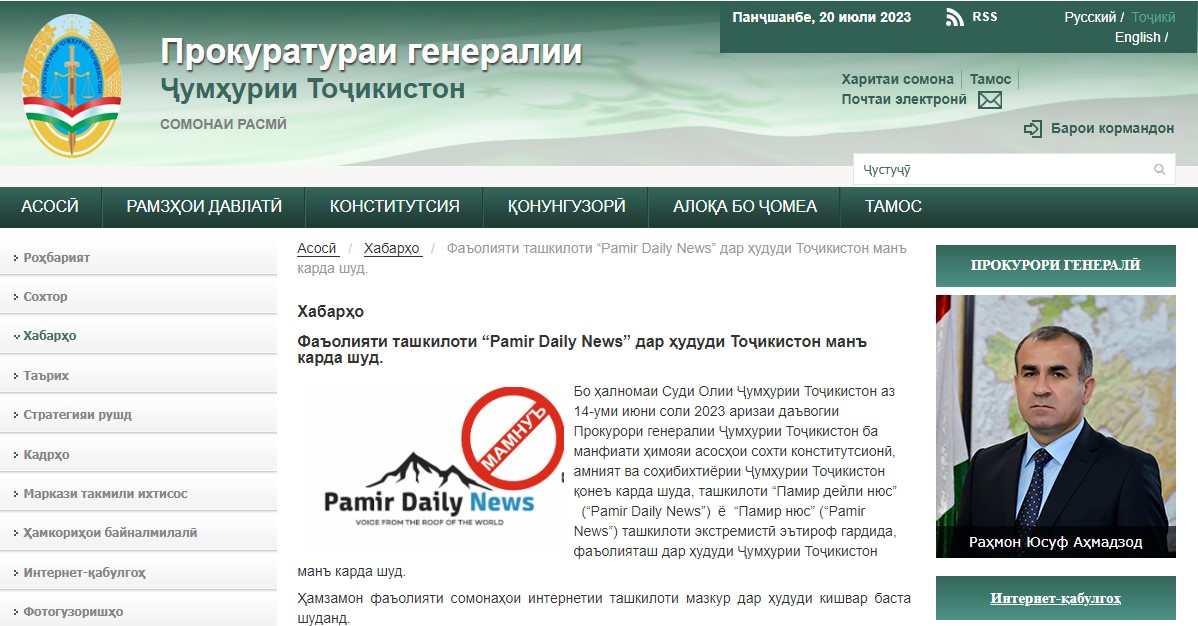Open АЛОҚА БО ҶОМЕА navigation item
Image resolution: width=1198 pixels, height=626 pixels.
coord(745,206)
